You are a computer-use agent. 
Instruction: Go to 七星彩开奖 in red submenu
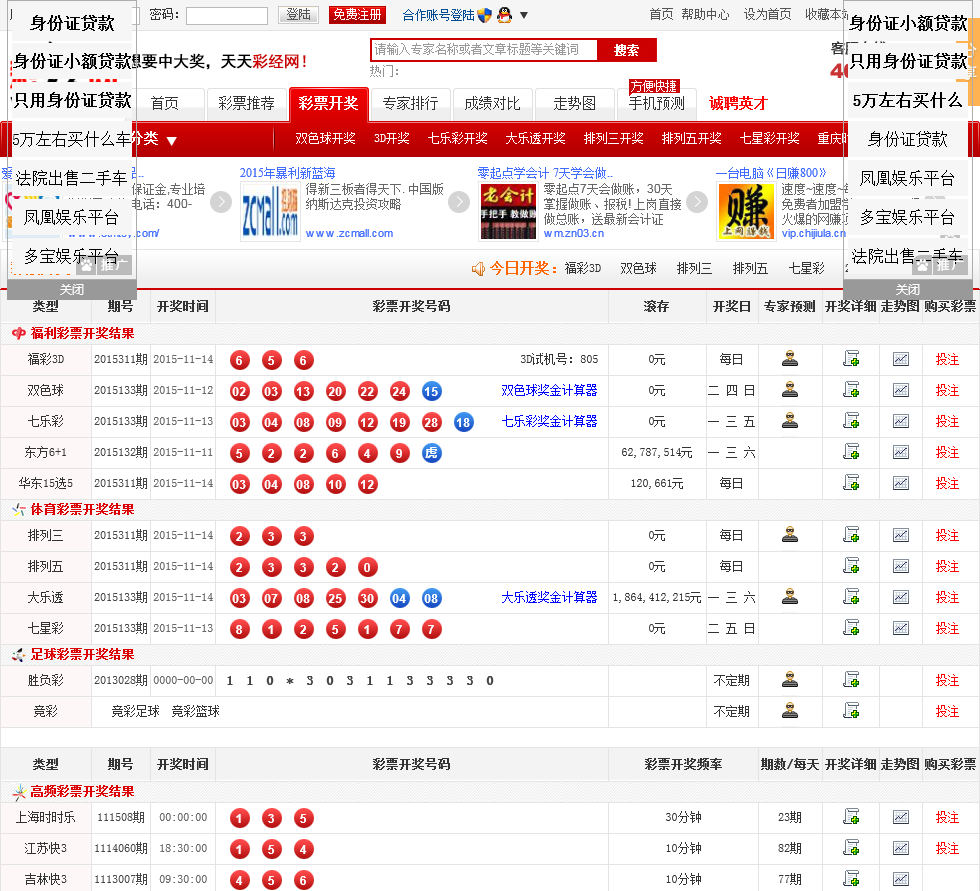coord(769,138)
